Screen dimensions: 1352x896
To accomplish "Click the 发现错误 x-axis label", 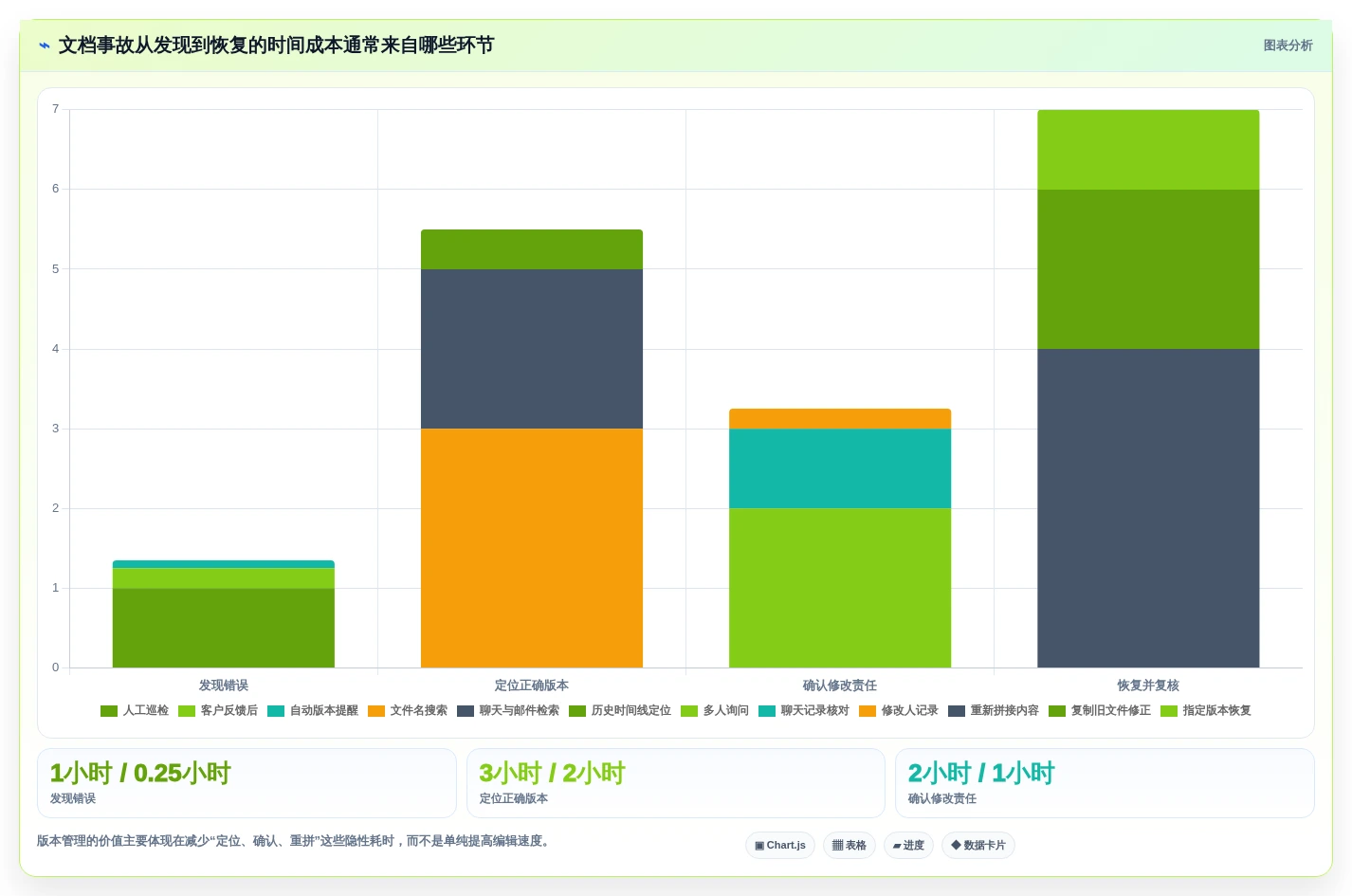I will [224, 686].
